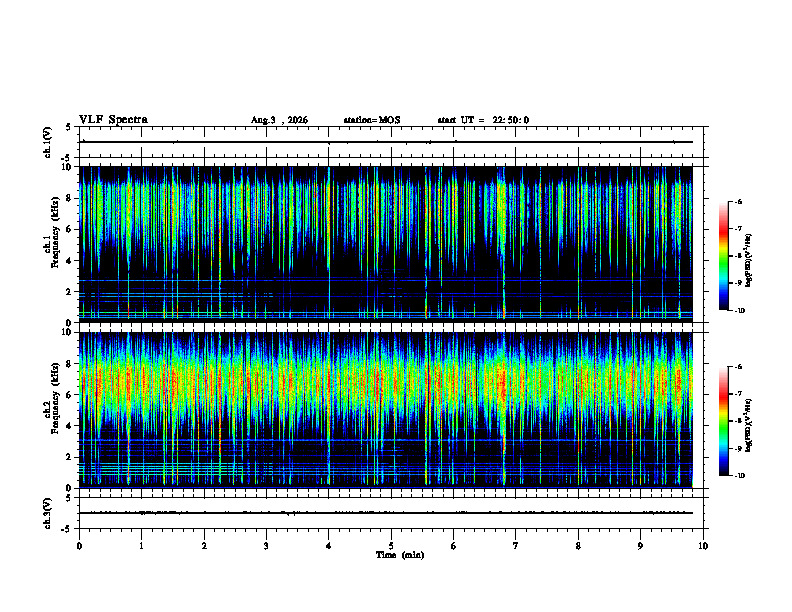Click the ch.2 spectrogram color scale bar
Image resolution: width=792 pixels, height=612 pixels.
point(723,421)
